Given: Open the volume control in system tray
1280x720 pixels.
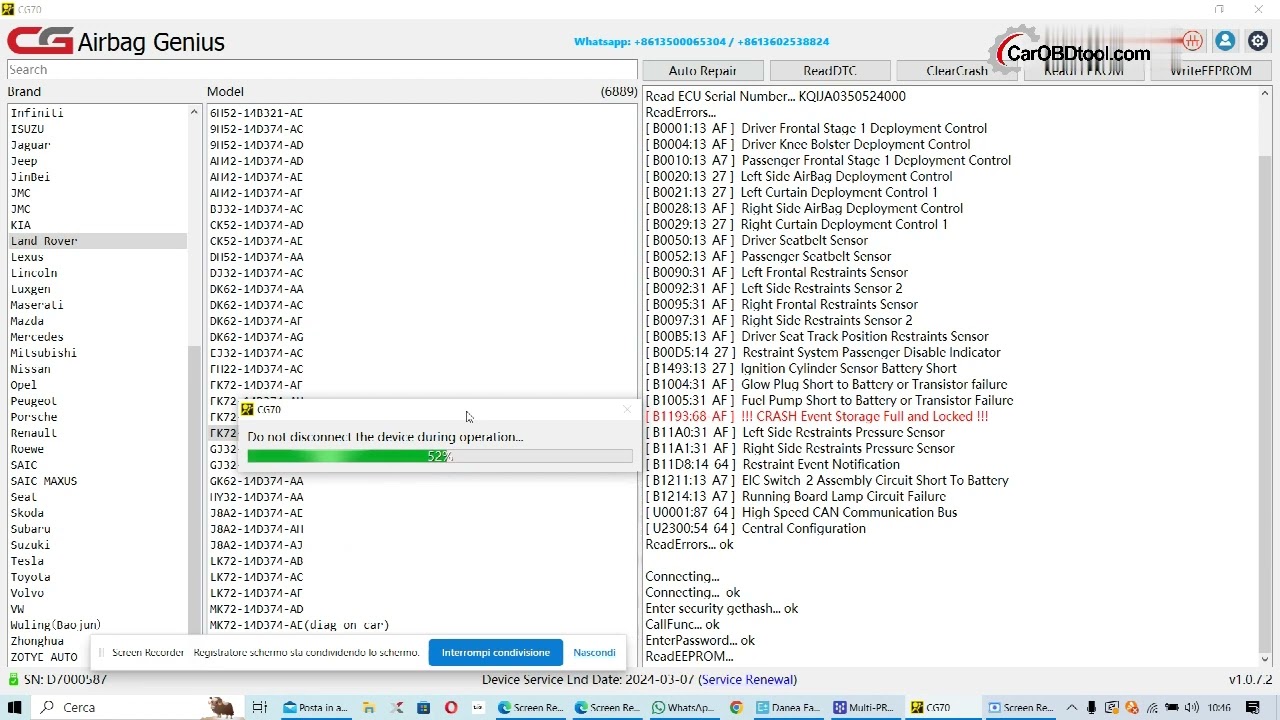Looking at the screenshot, I should (x=1191, y=707).
